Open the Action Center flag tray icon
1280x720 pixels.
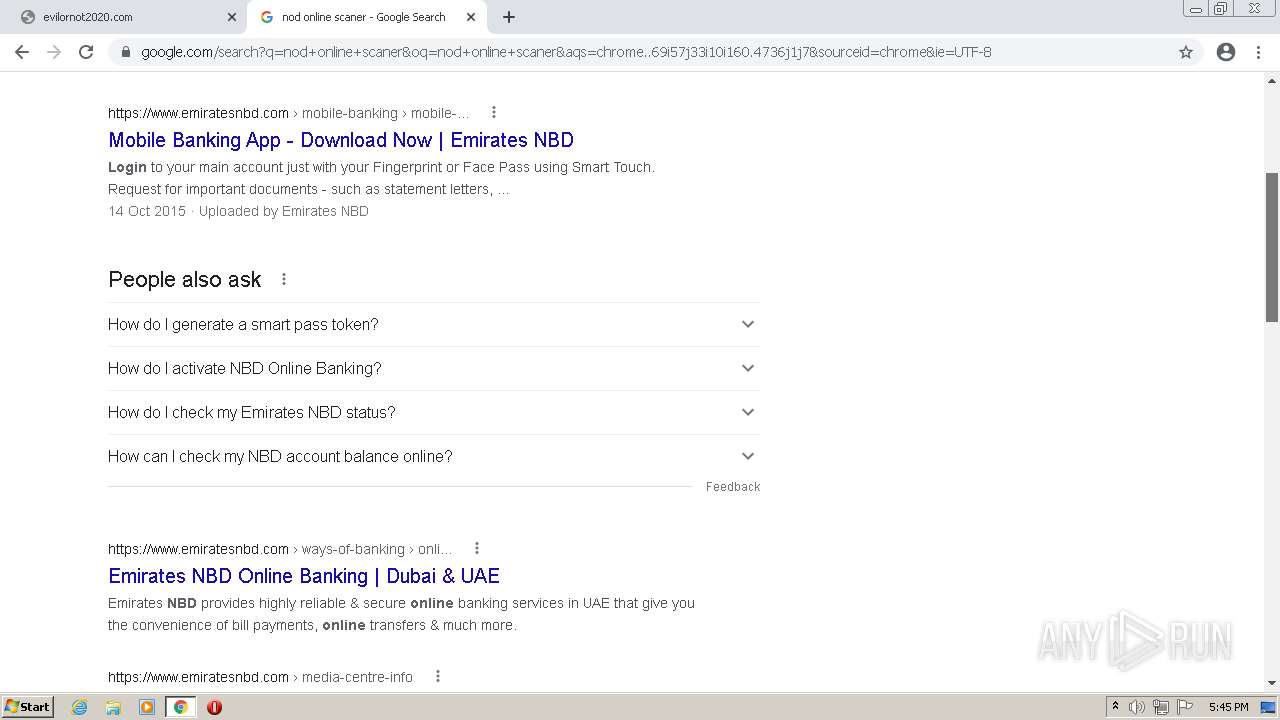[1185, 707]
